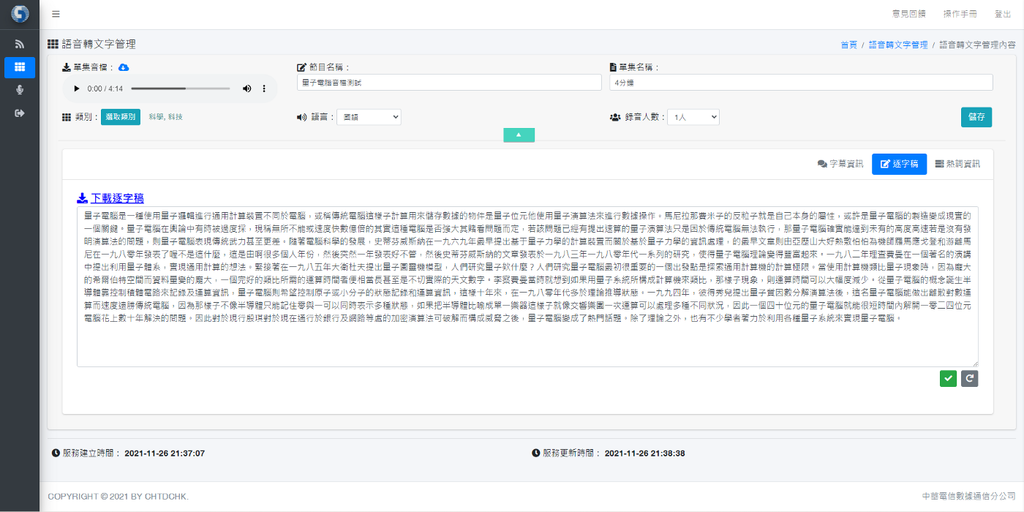Play the audio clip
The width and height of the screenshot is (1024, 512).
point(76,88)
